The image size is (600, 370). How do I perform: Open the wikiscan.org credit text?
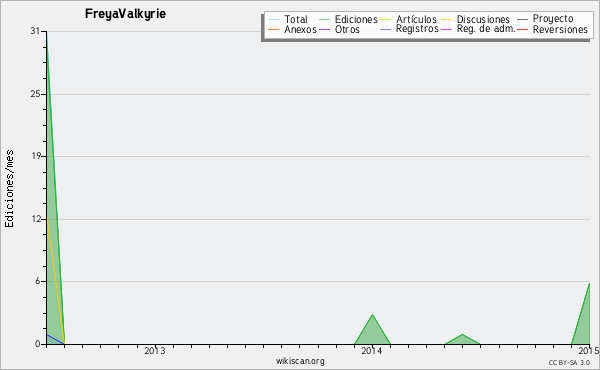coord(300,361)
